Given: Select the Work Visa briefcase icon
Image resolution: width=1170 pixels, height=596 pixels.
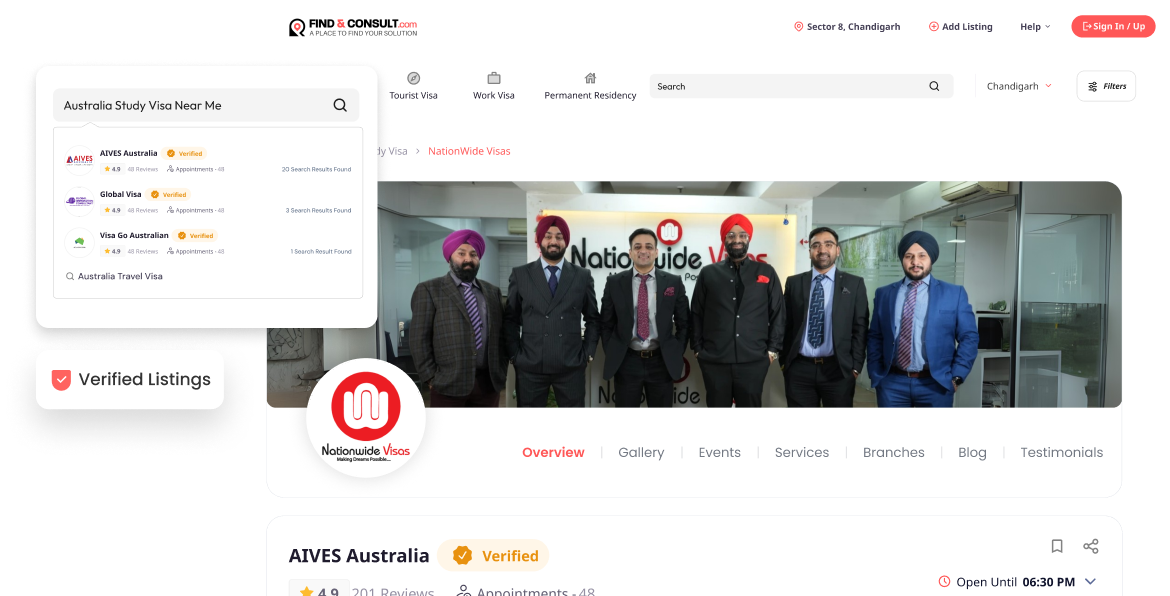Looking at the screenshot, I should coord(493,78).
